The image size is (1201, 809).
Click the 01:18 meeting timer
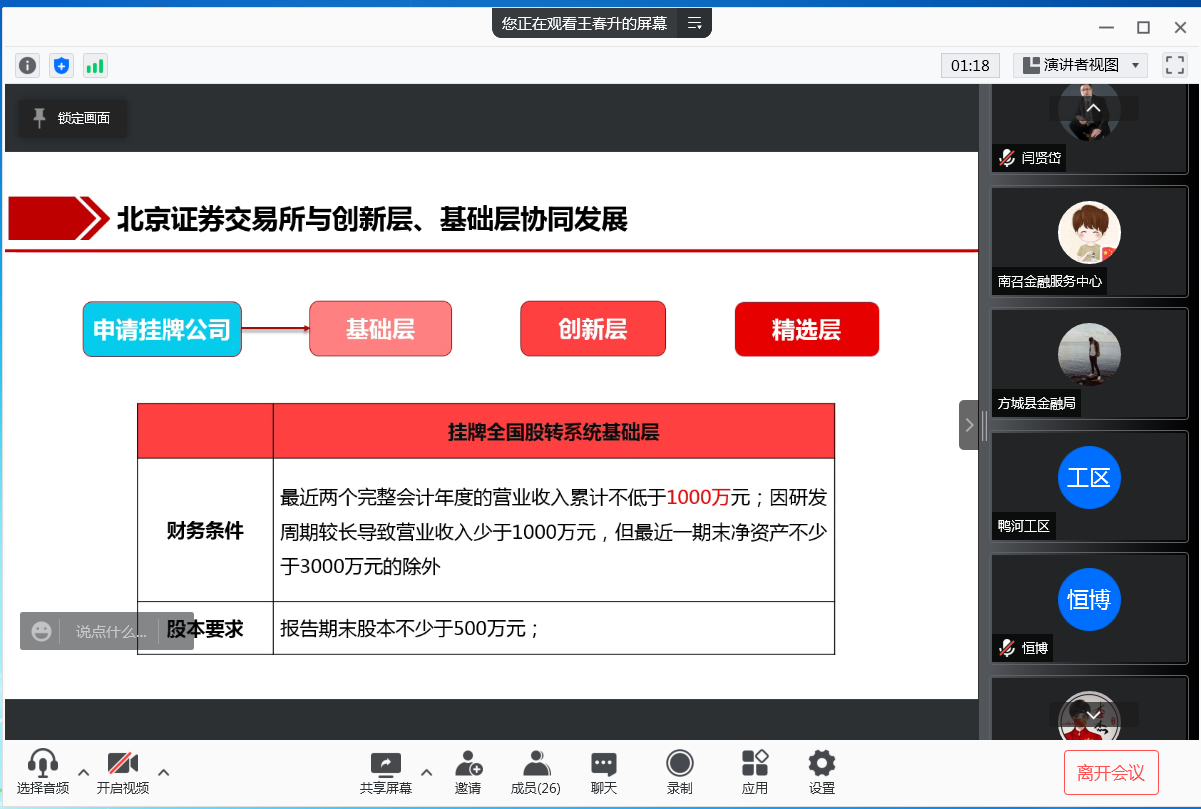tap(970, 66)
